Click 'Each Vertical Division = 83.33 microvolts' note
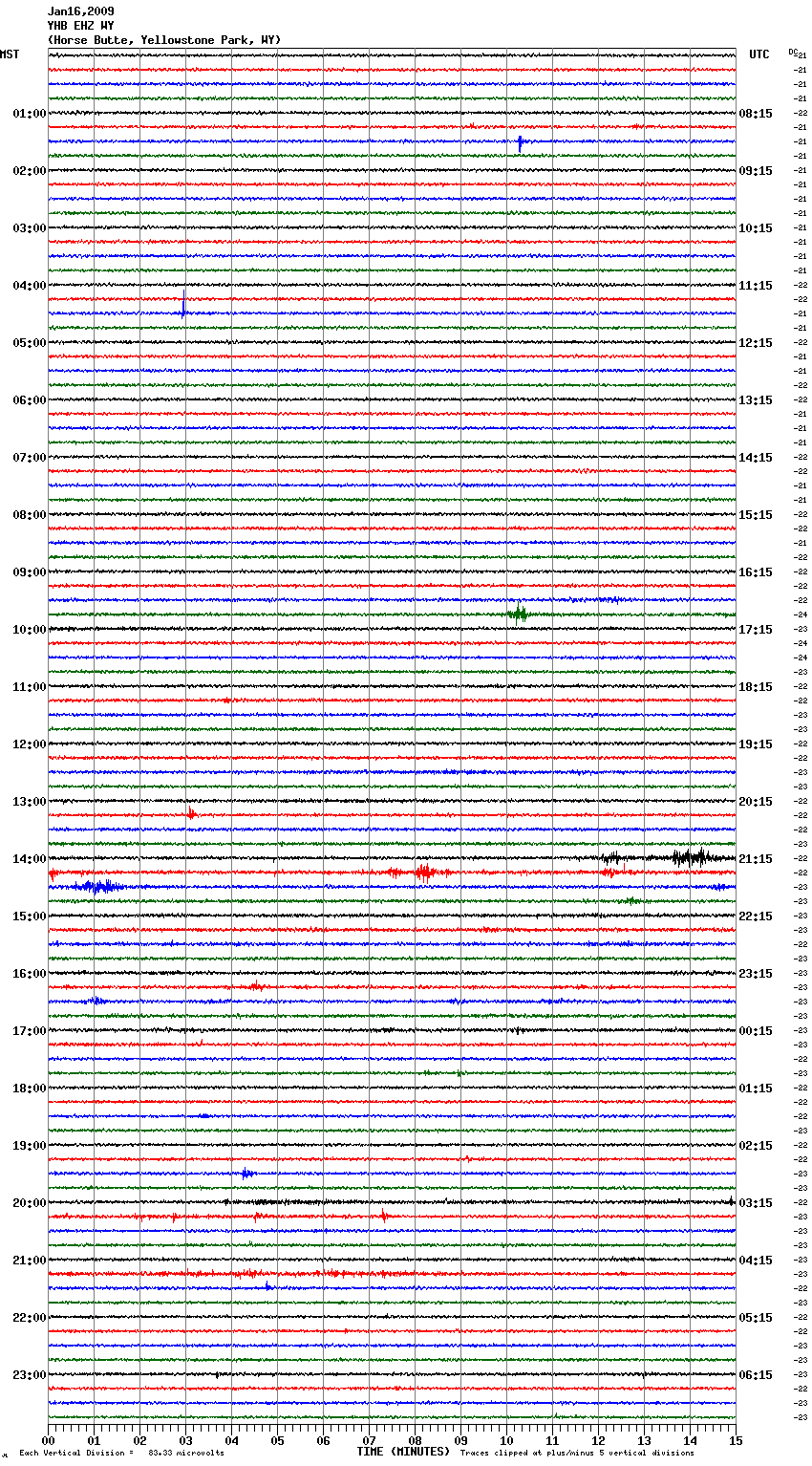The image size is (812, 1466). tap(121, 1453)
